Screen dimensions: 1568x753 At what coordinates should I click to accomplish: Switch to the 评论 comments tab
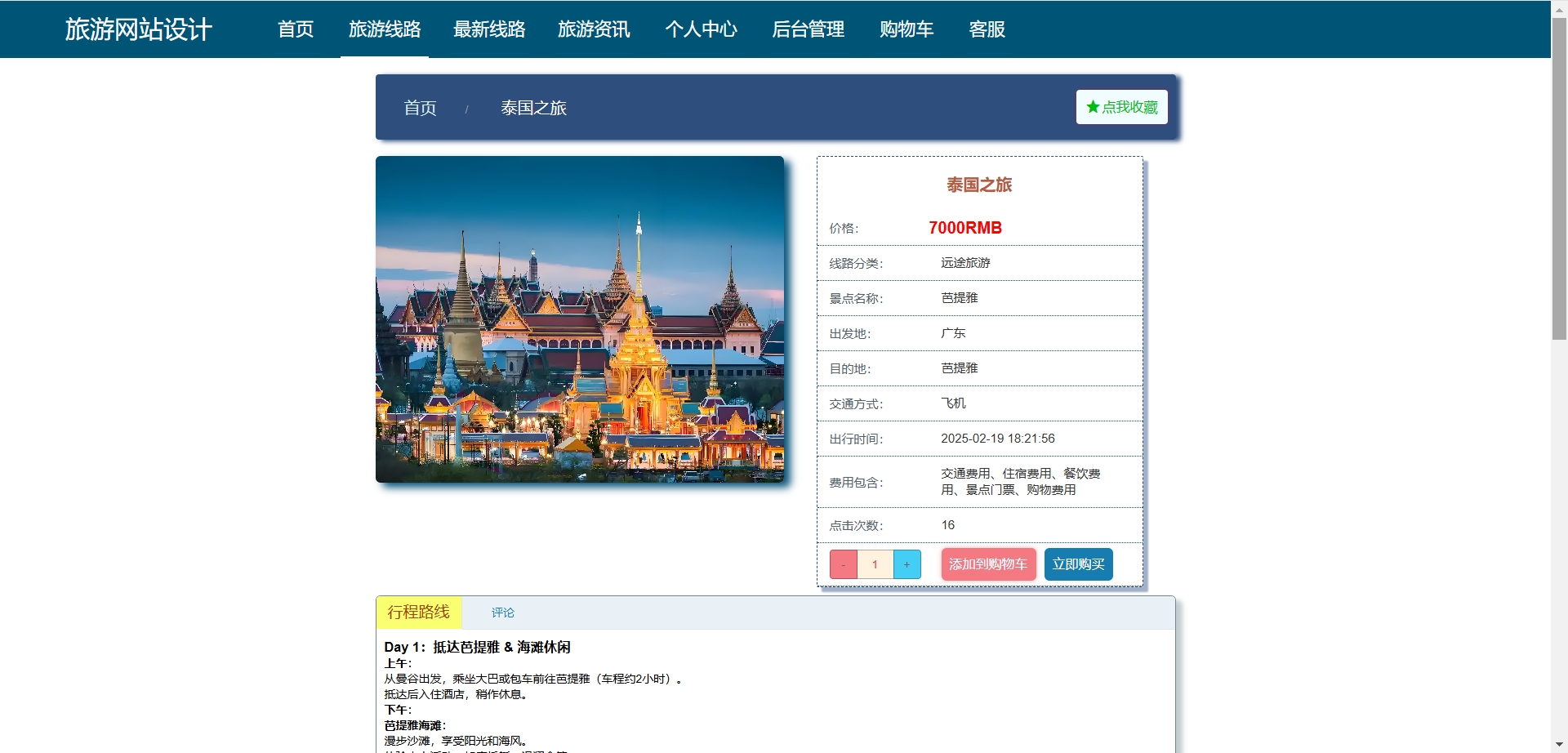pyautogui.click(x=503, y=613)
